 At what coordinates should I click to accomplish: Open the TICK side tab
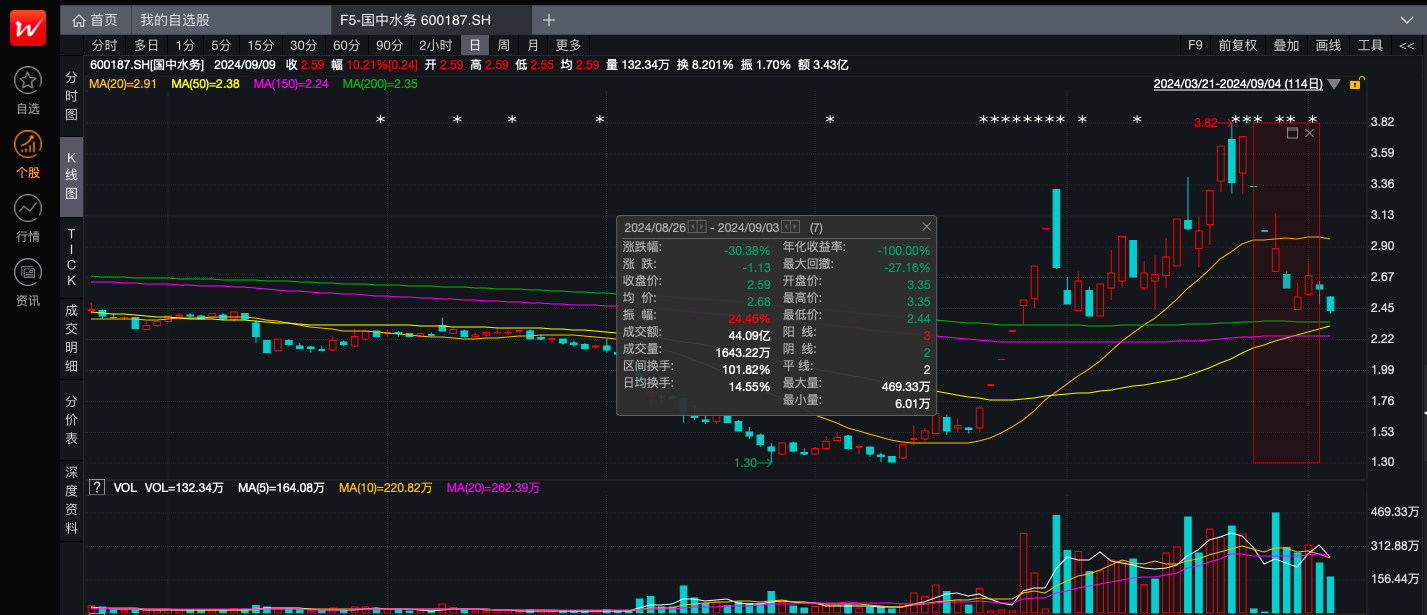pos(71,257)
